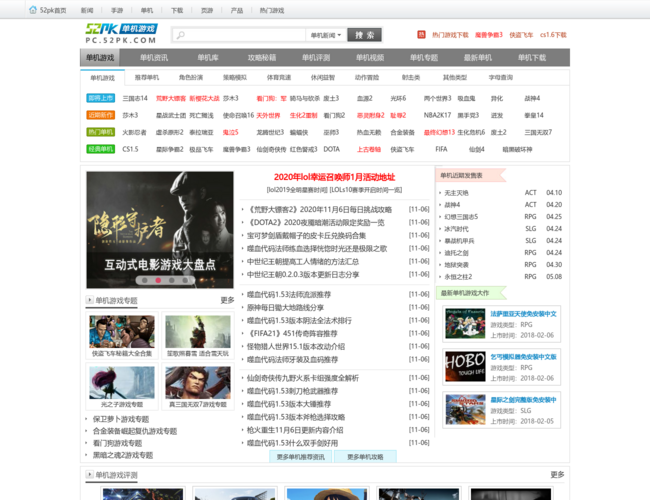The image size is (650, 500).
Task: Switch to the 动作冒险 sub-tab
Action: [x=367, y=78]
